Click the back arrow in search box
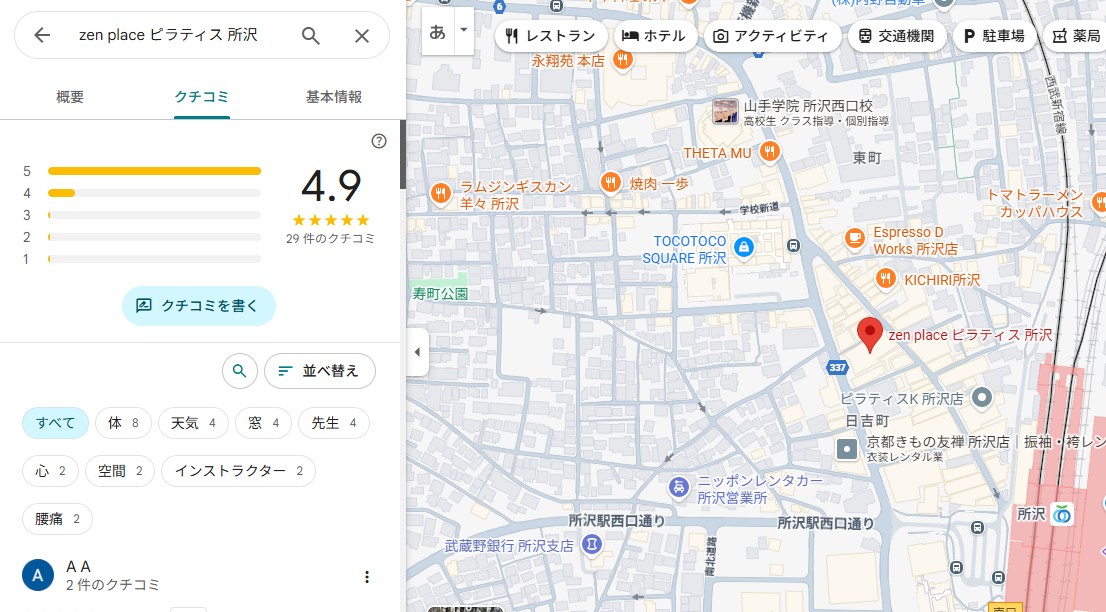This screenshot has width=1106, height=612. click(x=42, y=36)
